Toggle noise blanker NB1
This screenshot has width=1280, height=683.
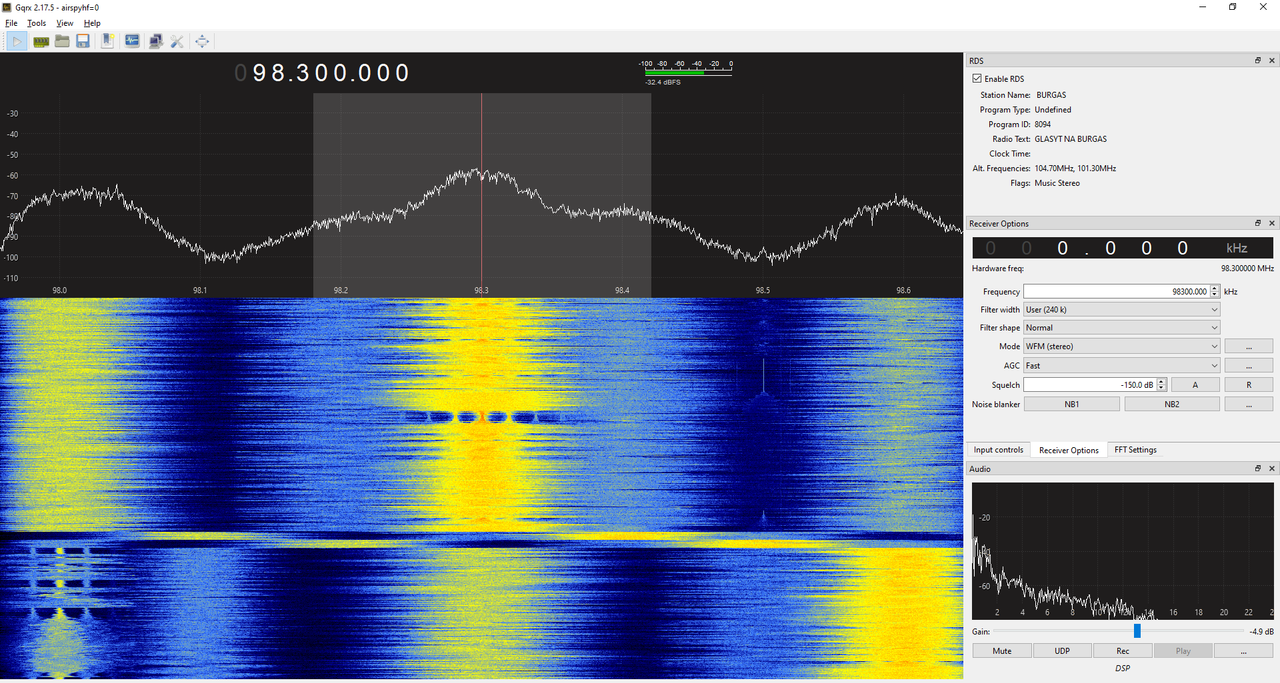pyautogui.click(x=1072, y=404)
